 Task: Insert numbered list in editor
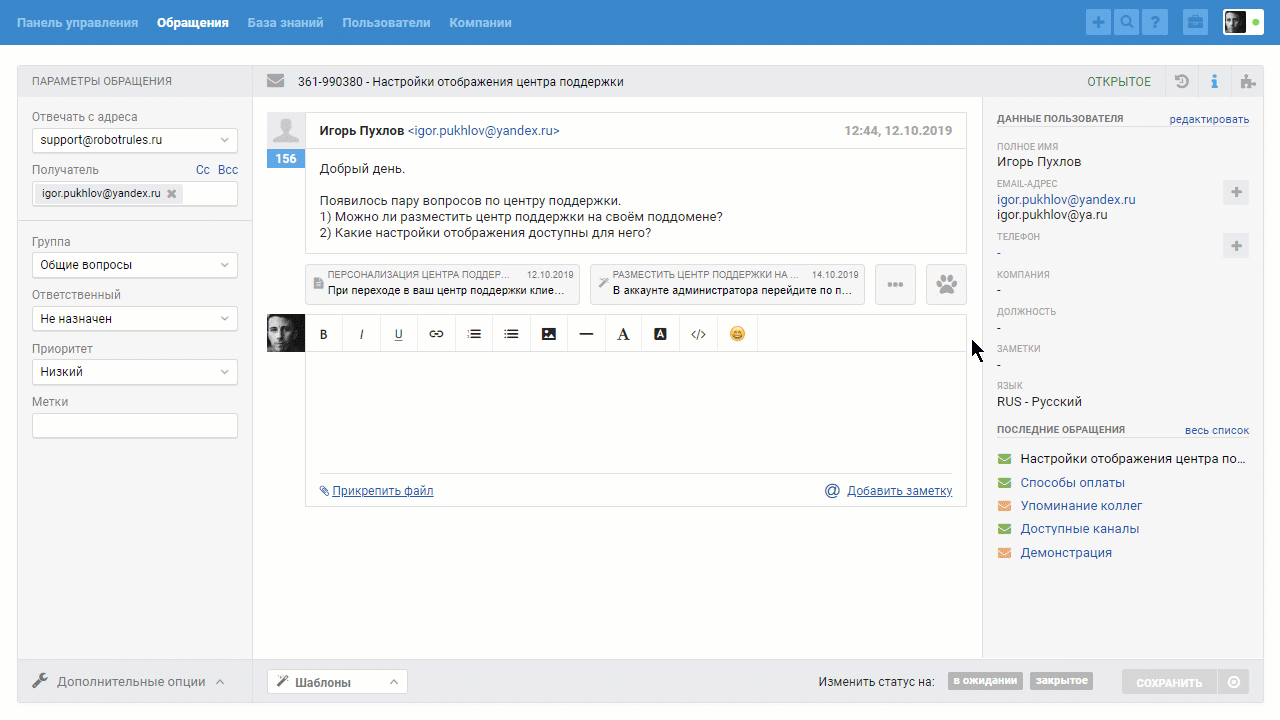coord(474,334)
